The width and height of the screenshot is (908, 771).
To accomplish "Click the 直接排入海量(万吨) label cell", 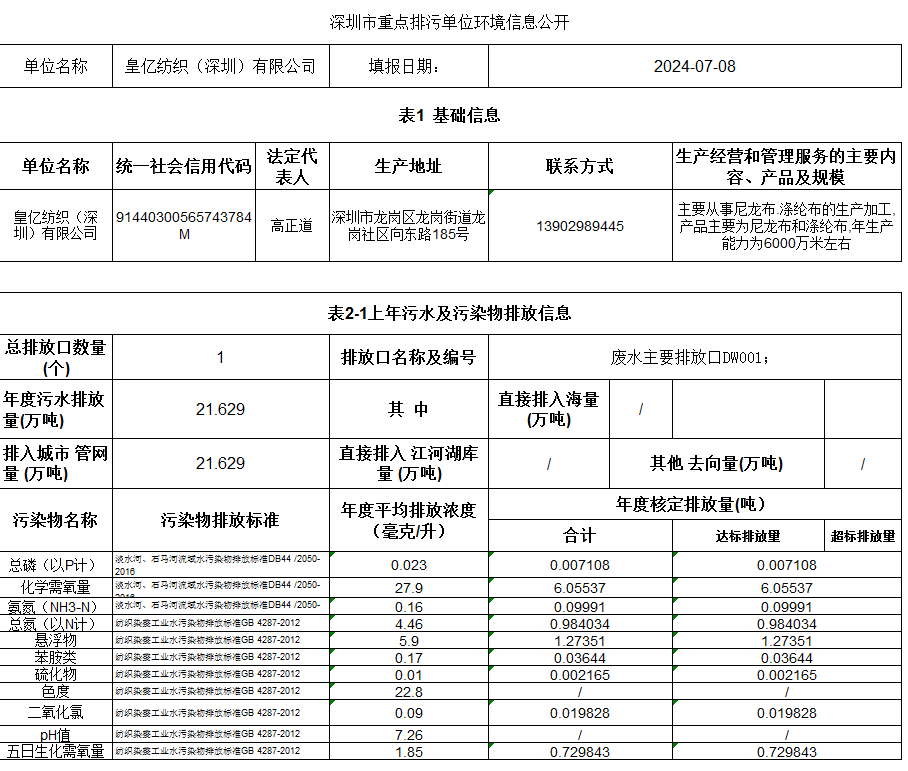I will click(549, 409).
